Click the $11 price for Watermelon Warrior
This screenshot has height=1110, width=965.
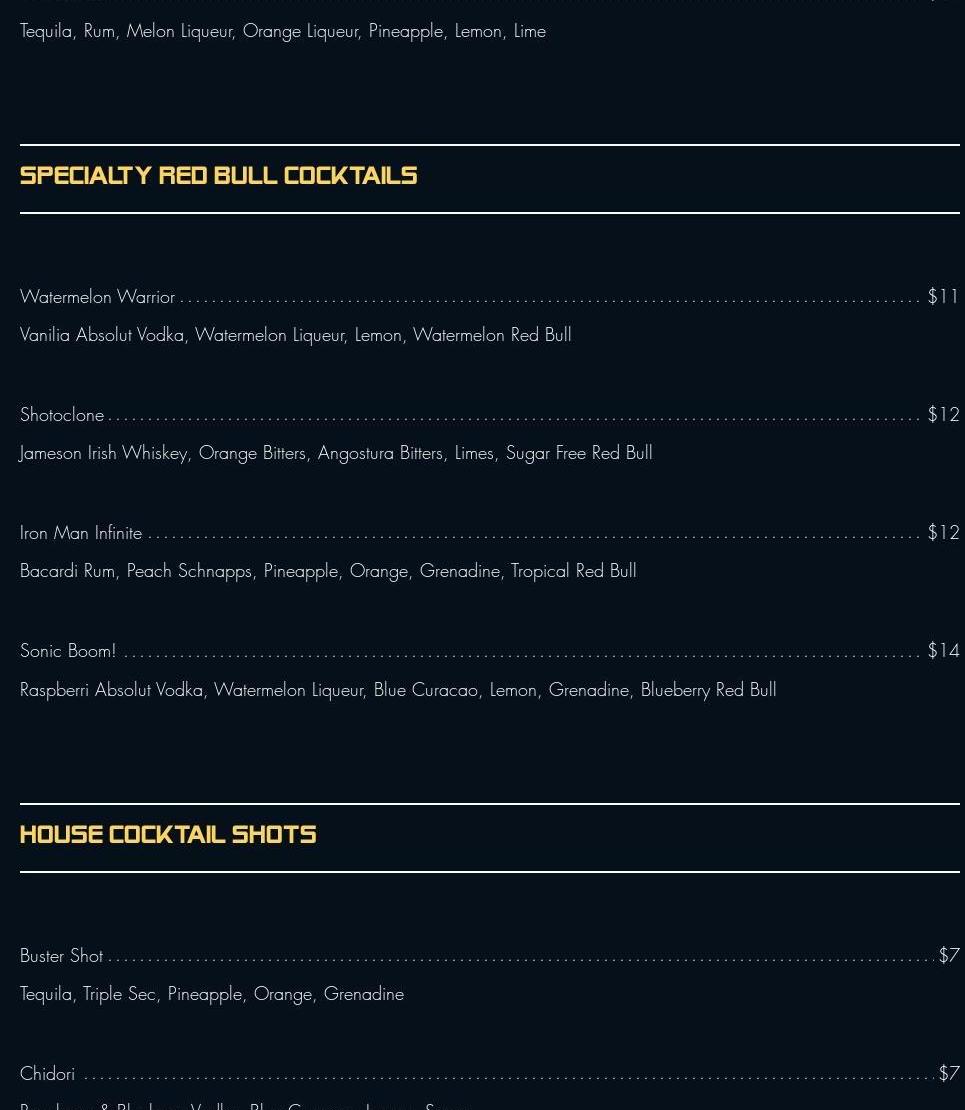[x=943, y=297]
